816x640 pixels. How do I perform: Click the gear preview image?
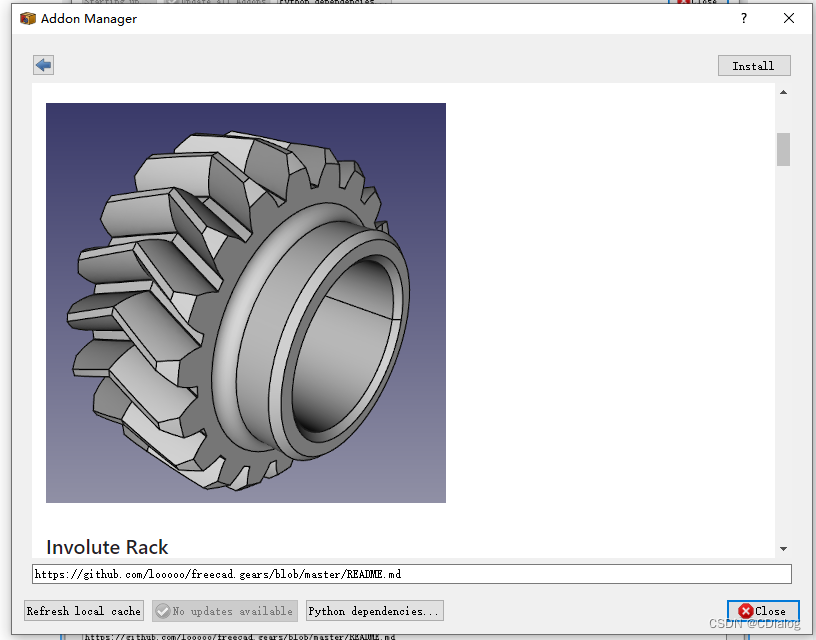[246, 303]
